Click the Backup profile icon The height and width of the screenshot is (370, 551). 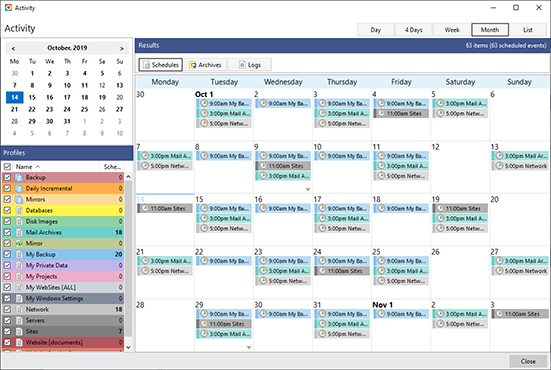(x=19, y=177)
